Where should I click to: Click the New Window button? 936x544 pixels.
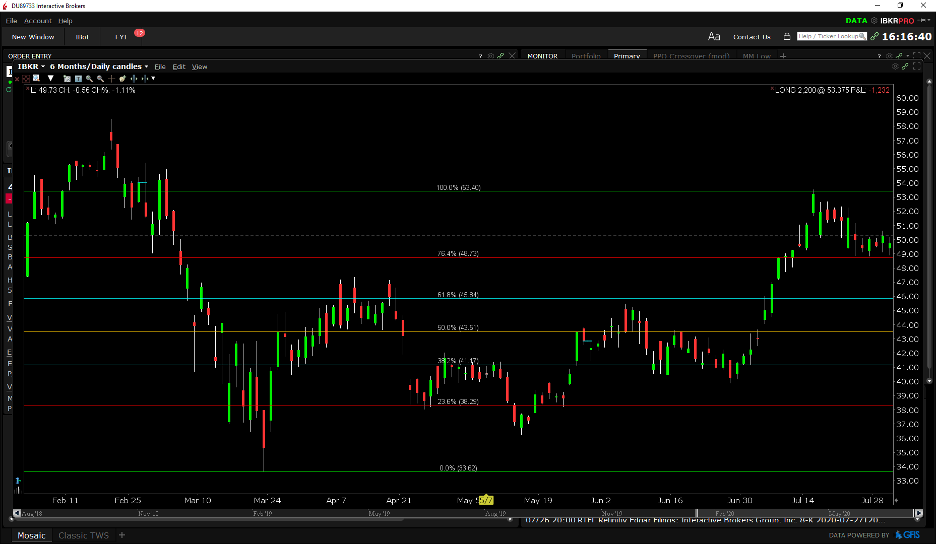32,36
